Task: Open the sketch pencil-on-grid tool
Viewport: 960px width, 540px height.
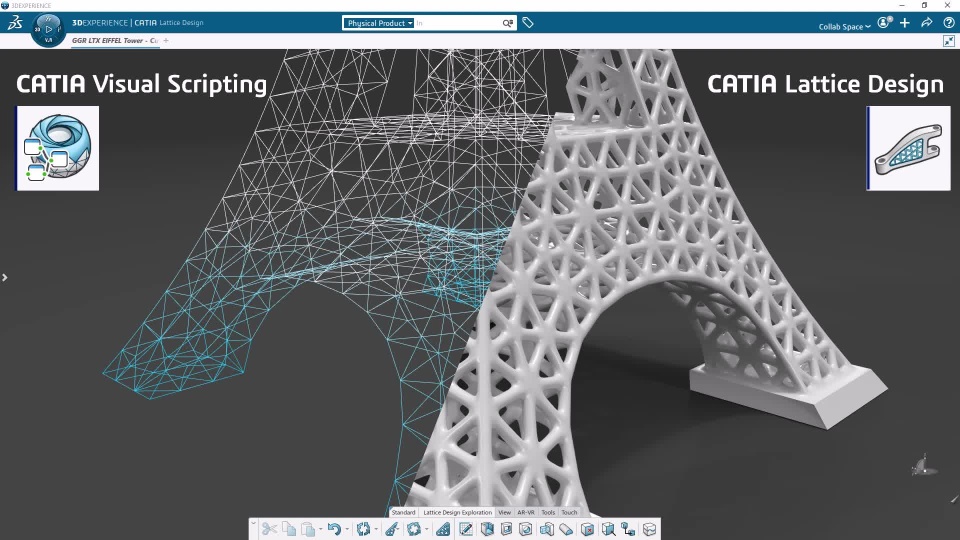Action: [x=465, y=529]
